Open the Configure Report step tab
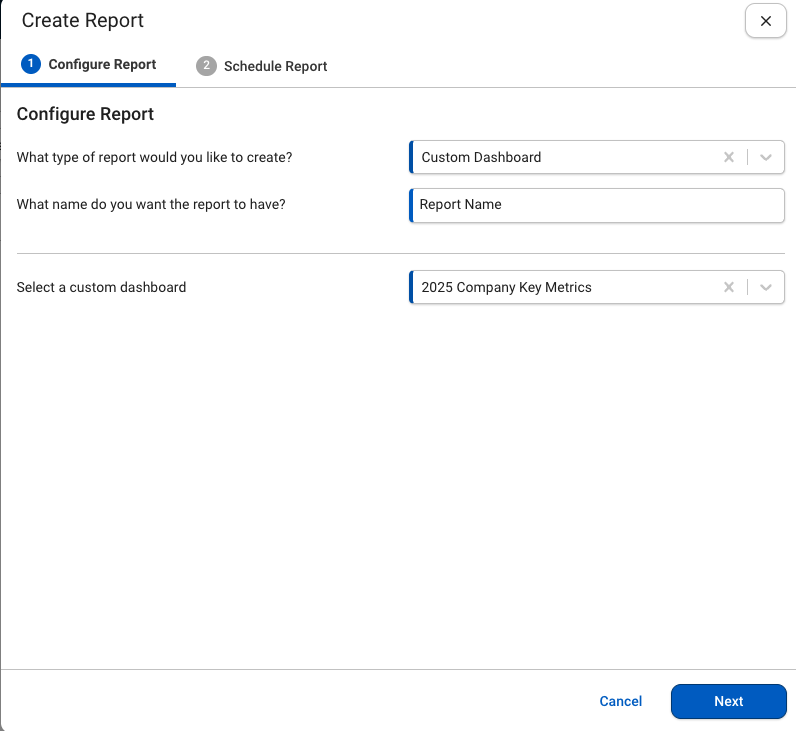The width and height of the screenshot is (796, 731). 88,64
